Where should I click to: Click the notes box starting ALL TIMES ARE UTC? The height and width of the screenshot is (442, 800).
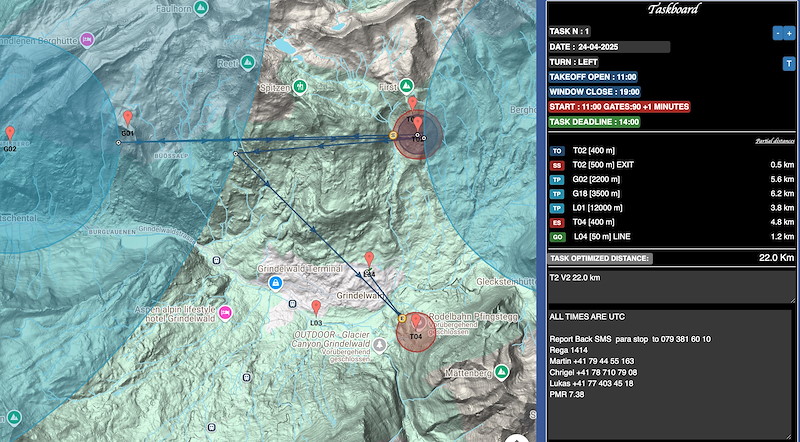671,375
